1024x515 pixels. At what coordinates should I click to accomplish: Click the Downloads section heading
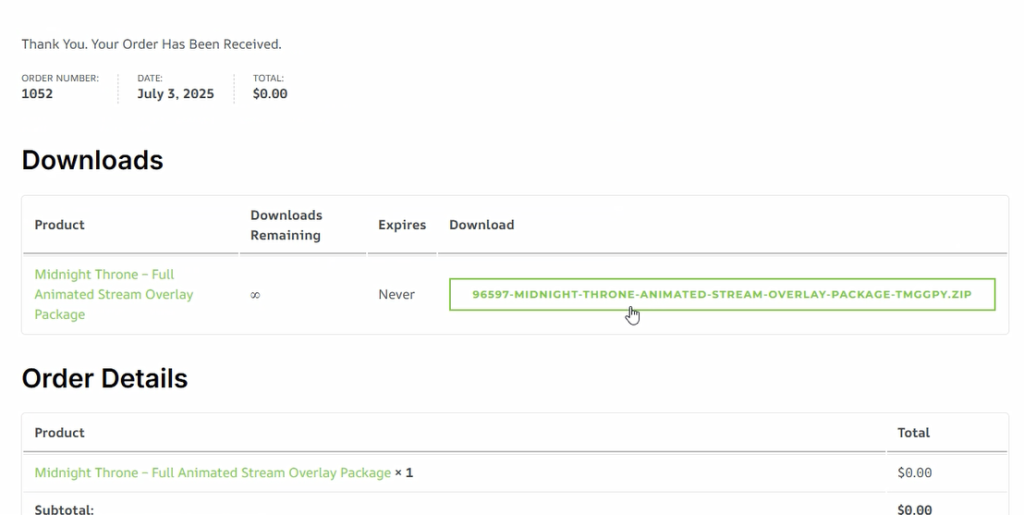click(92, 160)
